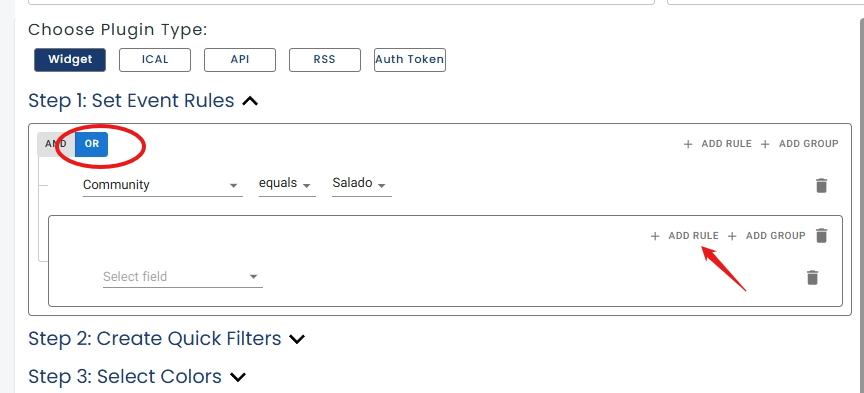
Task: Delete the nested rule group
Action: [821, 236]
